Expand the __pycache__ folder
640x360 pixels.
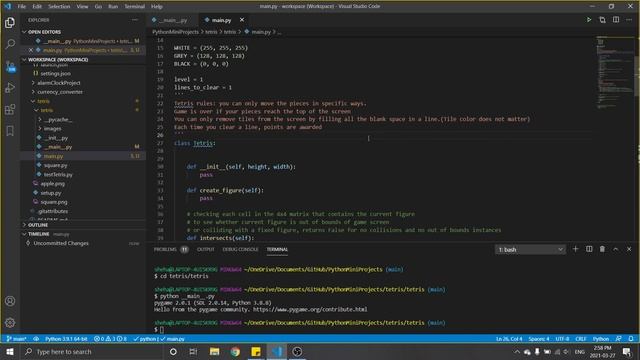pos(57,120)
